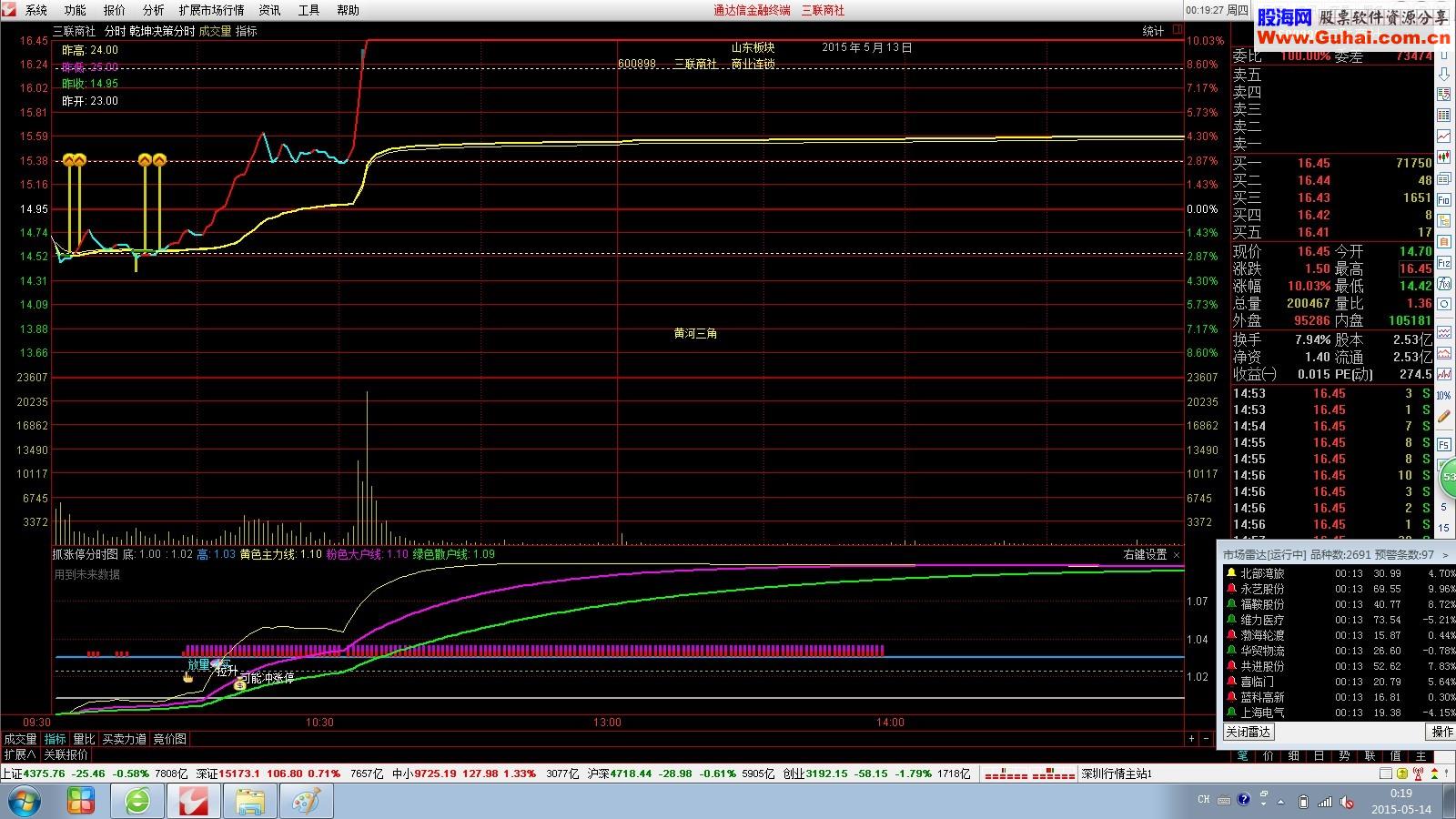Screen dimensions: 1456x819
Task: Click the intraday line chart icon
Action: [1444, 135]
